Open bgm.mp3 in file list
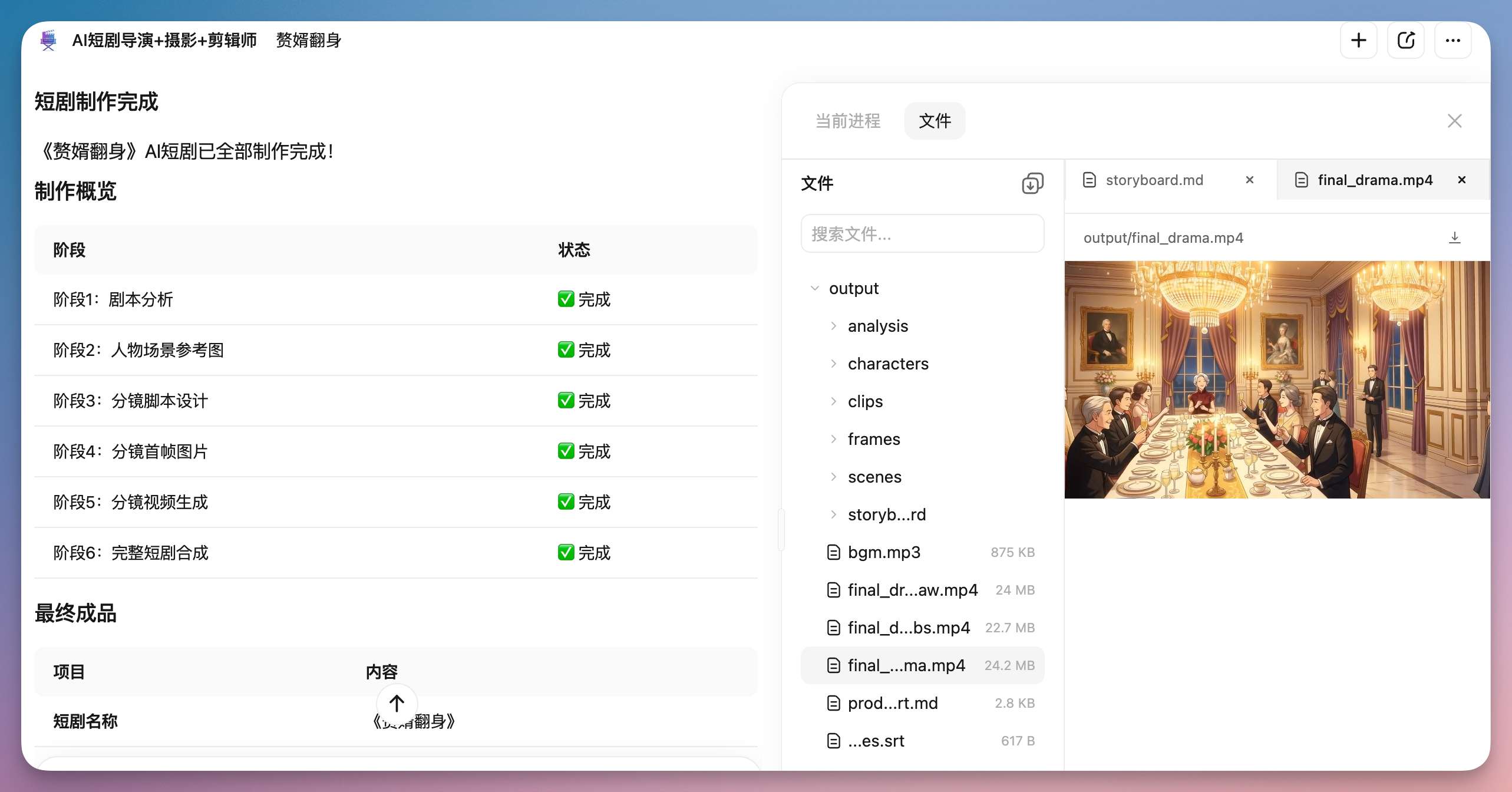The height and width of the screenshot is (792, 1512). pyautogui.click(x=923, y=552)
